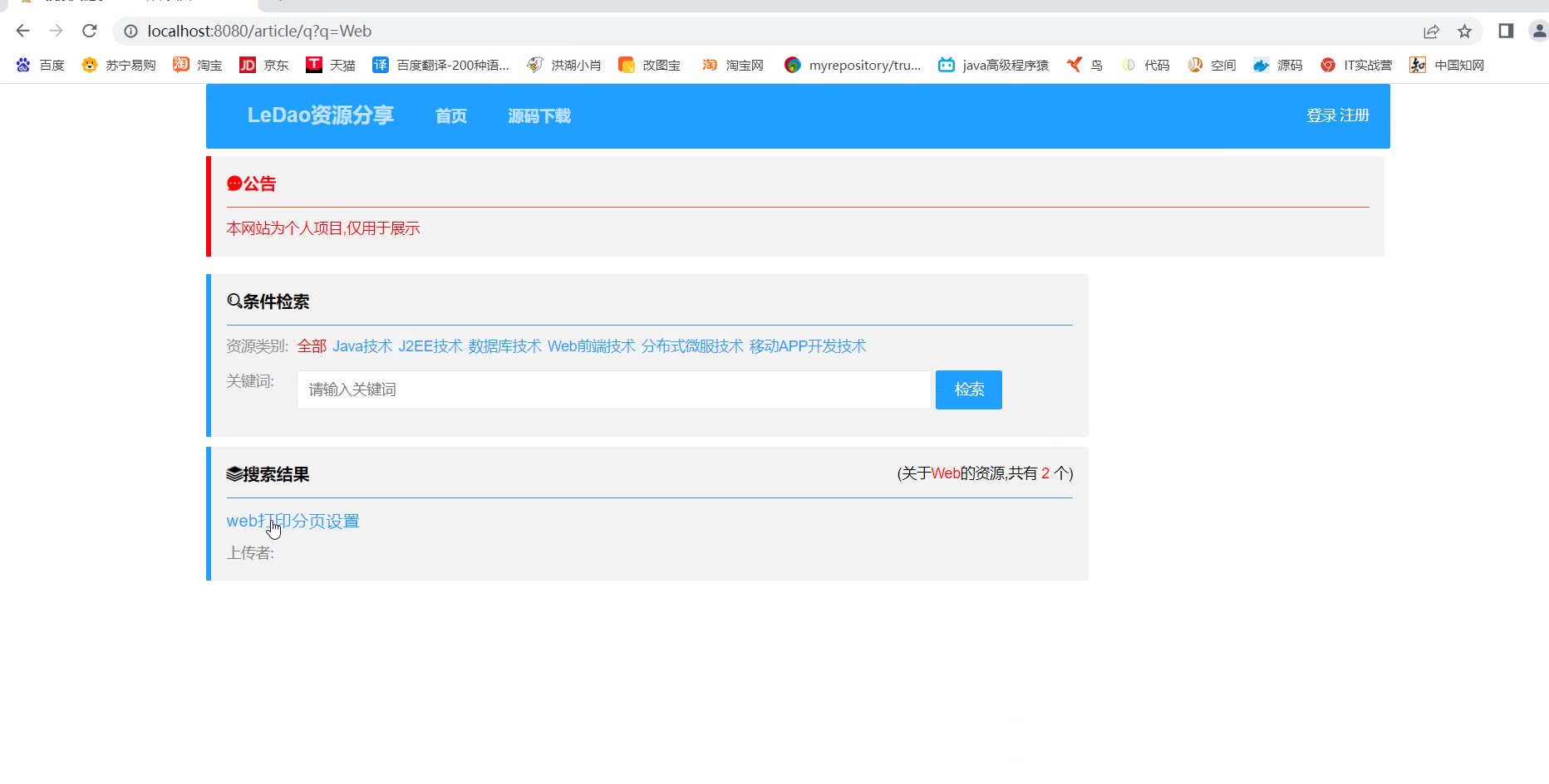Viewport: 1549px width, 784px height.
Task: Open the 改图宝 bookmark
Action: click(650, 65)
